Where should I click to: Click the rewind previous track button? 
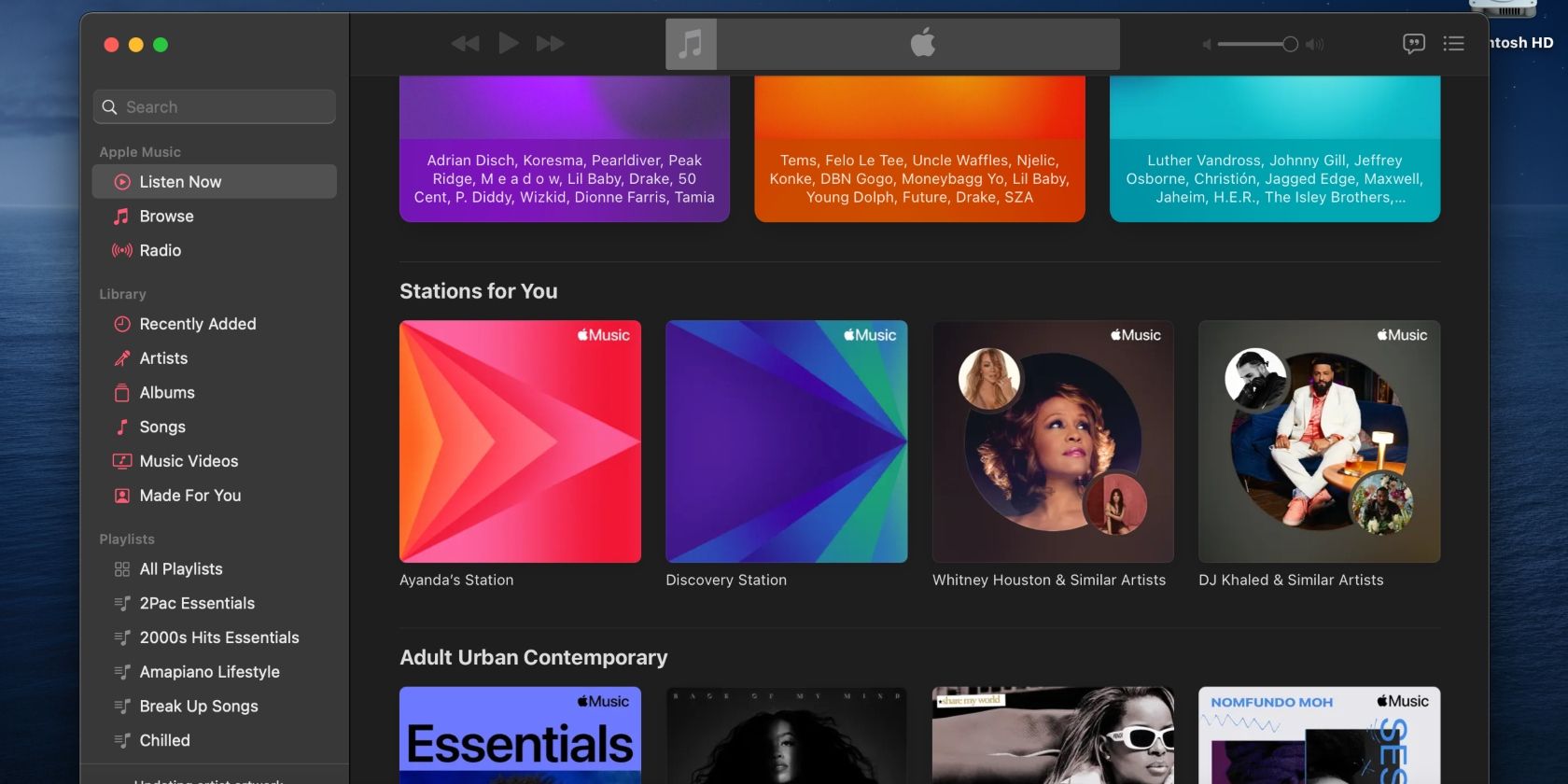pos(465,44)
